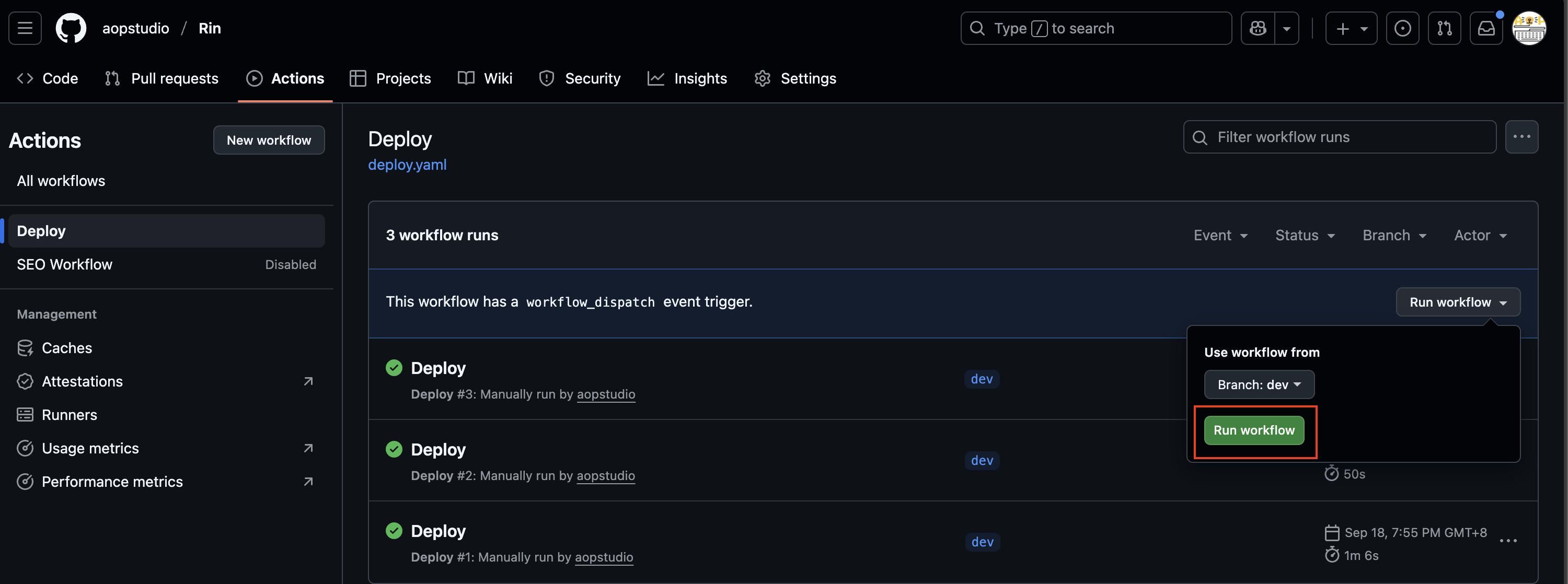Expand the Event filter dropdown
This screenshot has height=584, width=1568.
(1220, 236)
